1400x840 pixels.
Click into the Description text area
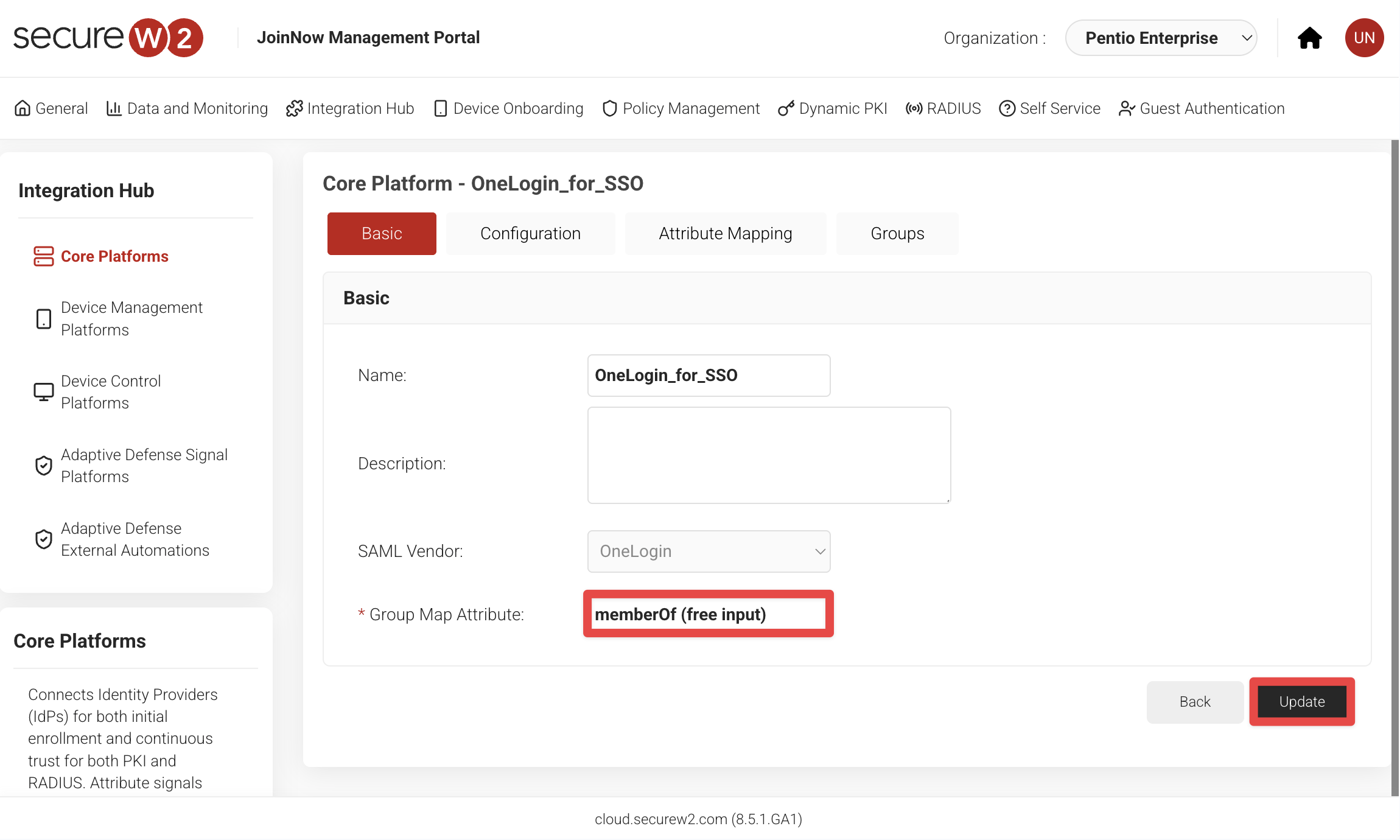(x=769, y=455)
